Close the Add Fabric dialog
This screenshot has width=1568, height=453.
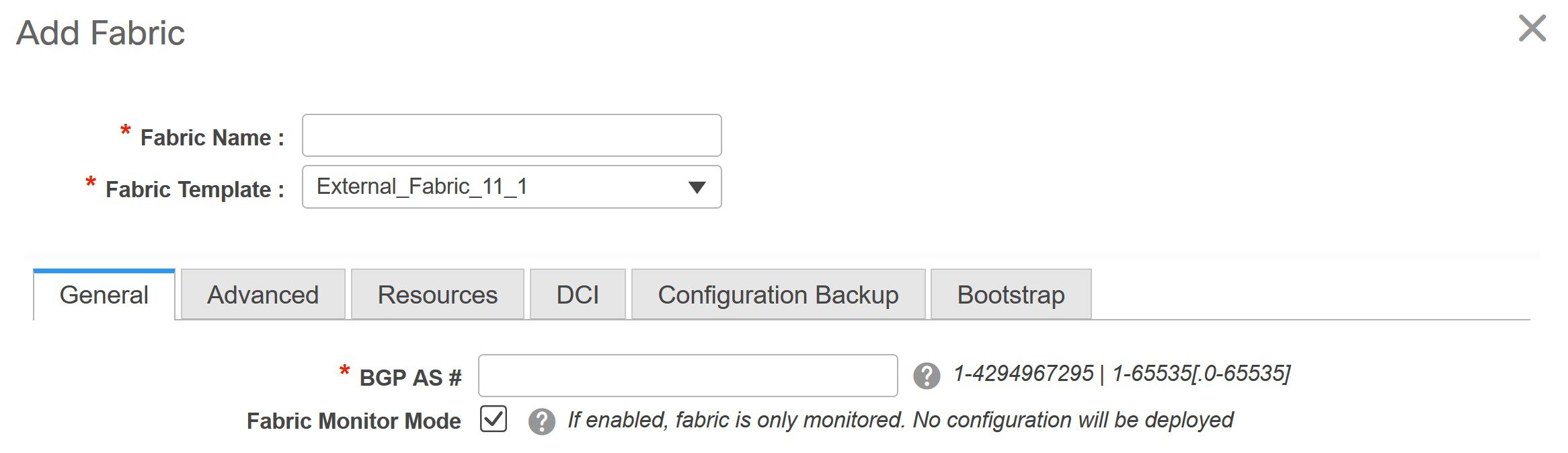coord(1532,29)
